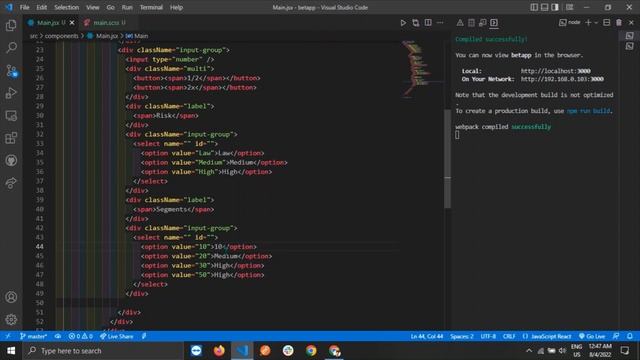Open Firefox from the taskbar
640x360 pixels.
tap(219, 351)
